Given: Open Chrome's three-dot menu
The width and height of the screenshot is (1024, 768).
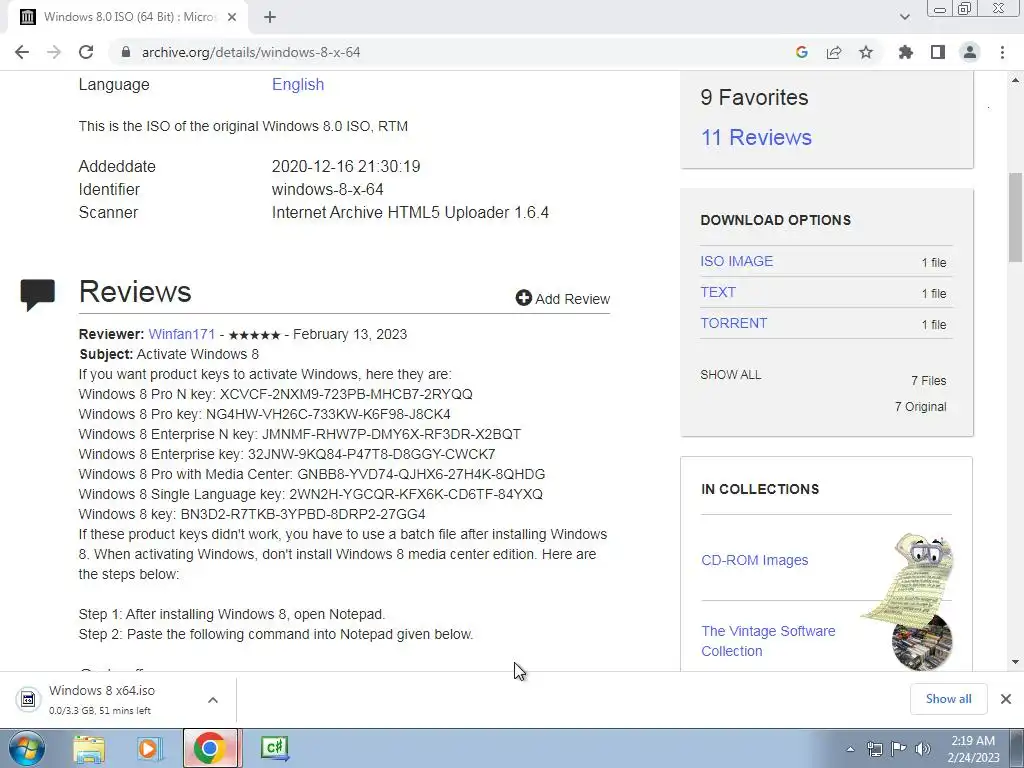Looking at the screenshot, I should [1002, 52].
